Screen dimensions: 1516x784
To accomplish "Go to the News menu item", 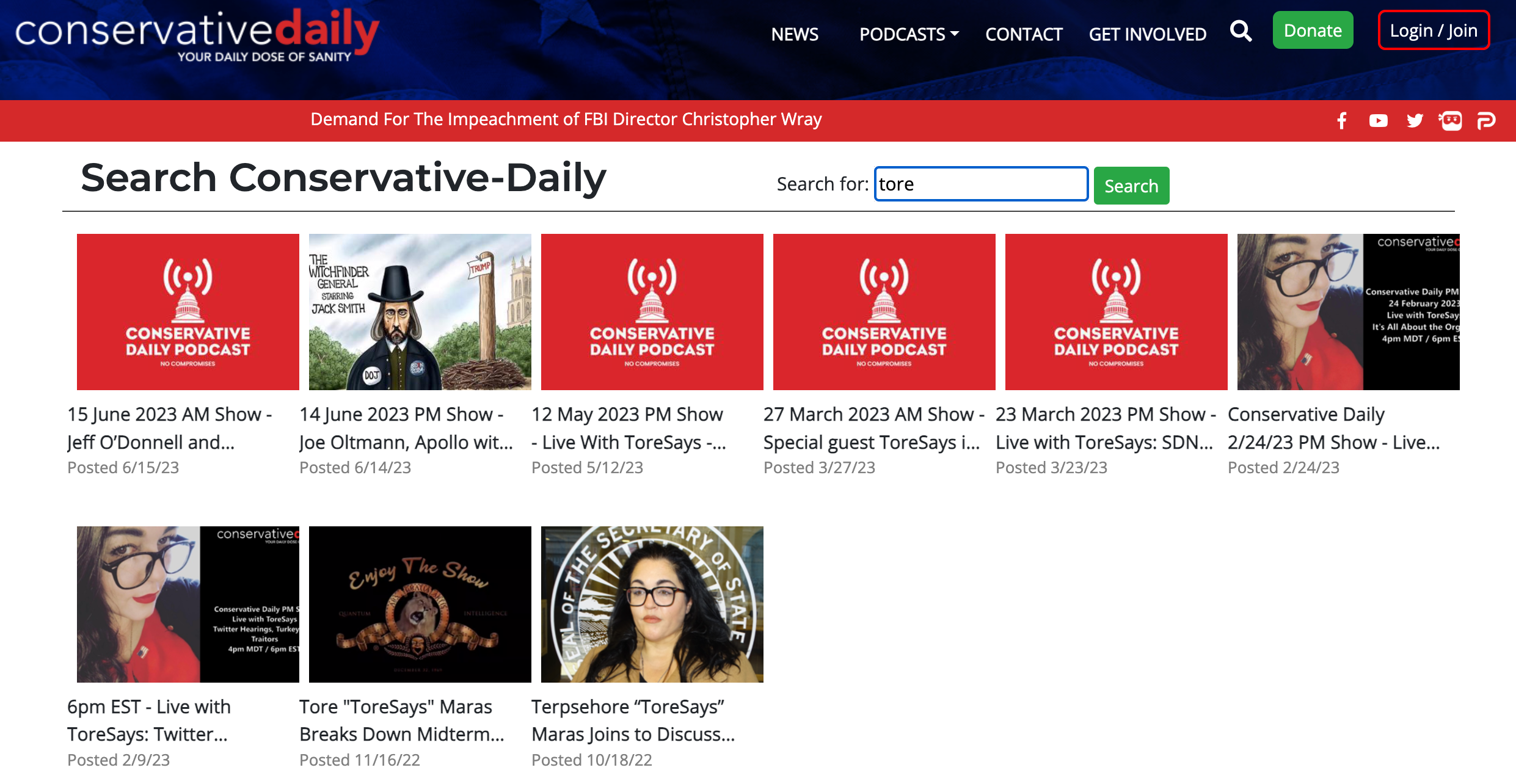I will 794,34.
